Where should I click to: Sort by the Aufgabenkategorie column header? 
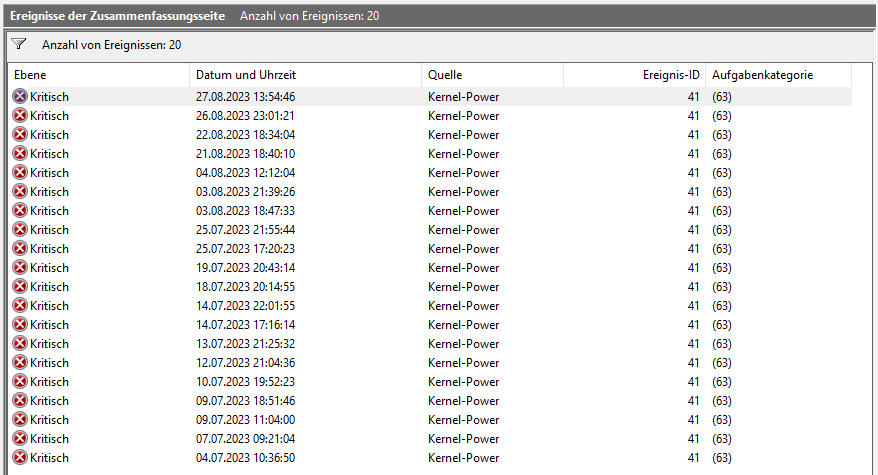click(x=778, y=75)
